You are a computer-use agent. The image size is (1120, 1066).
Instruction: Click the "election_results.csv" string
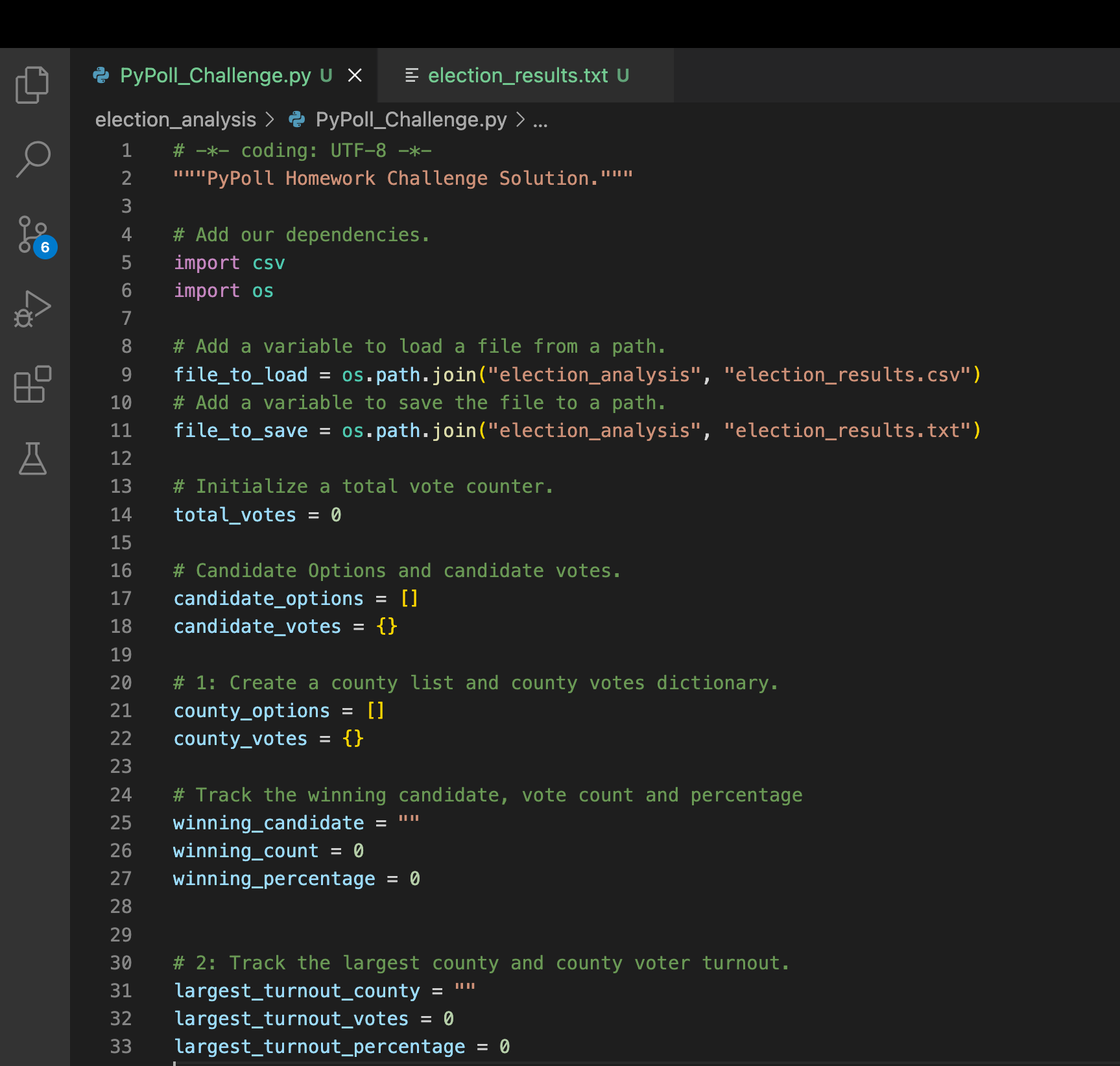click(847, 375)
